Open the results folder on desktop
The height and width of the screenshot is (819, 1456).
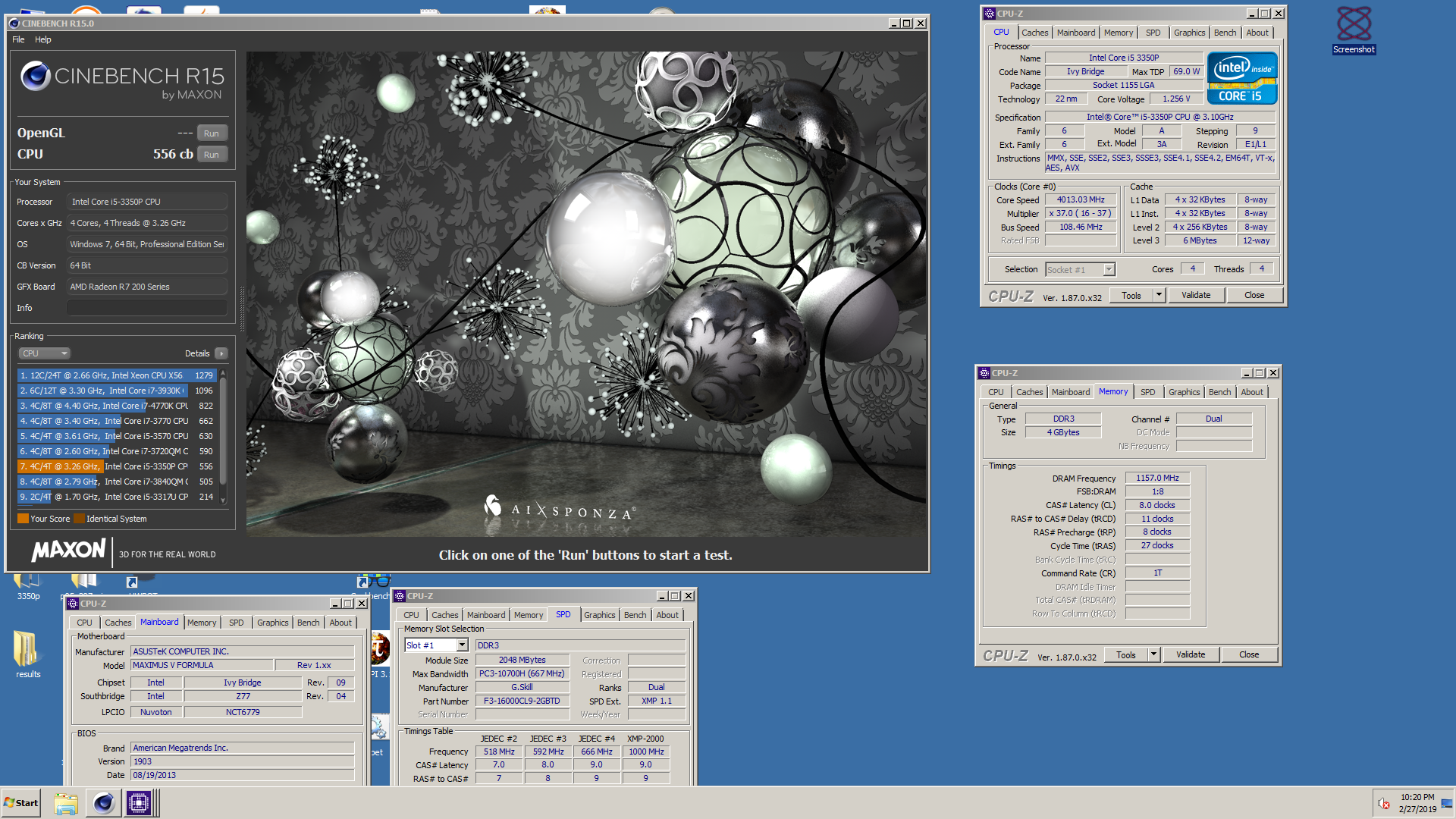[27, 655]
